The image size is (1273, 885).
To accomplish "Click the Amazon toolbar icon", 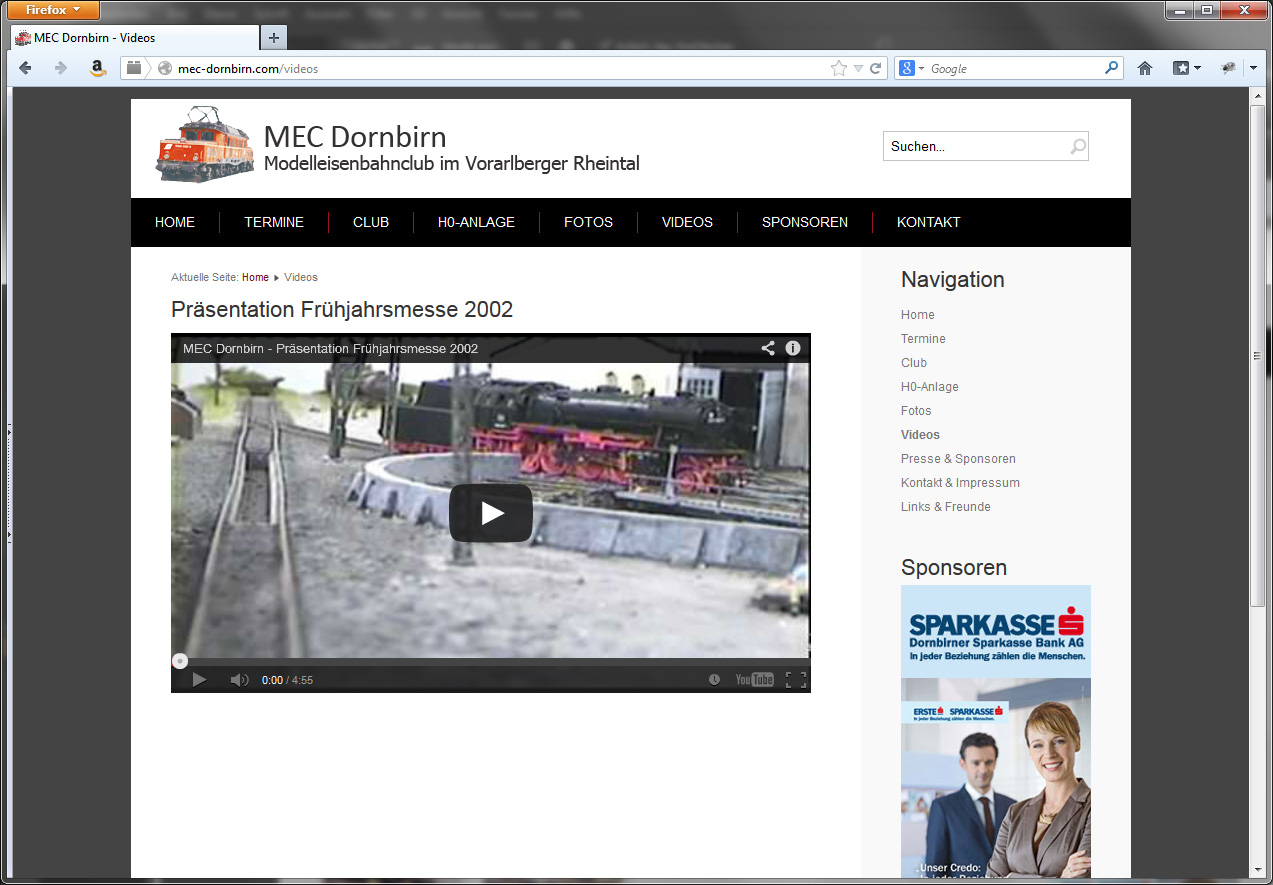I will pos(97,68).
